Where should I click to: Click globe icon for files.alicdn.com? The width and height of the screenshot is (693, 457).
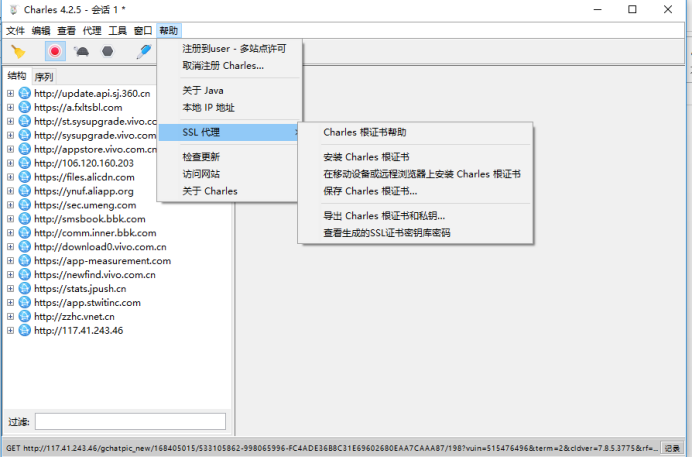(25, 177)
